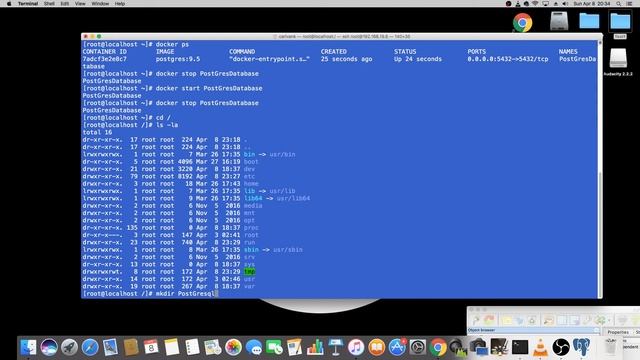This screenshot has width=640, height=360.
Task: Click the terminal window title bar
Action: tap(342, 36)
